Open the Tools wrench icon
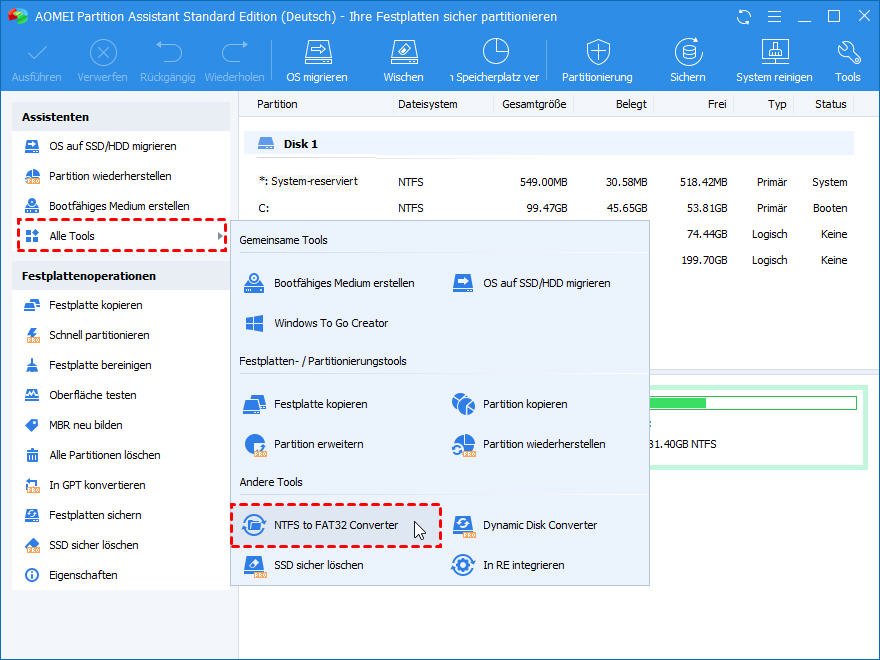Image resolution: width=880 pixels, height=660 pixels. tap(848, 53)
